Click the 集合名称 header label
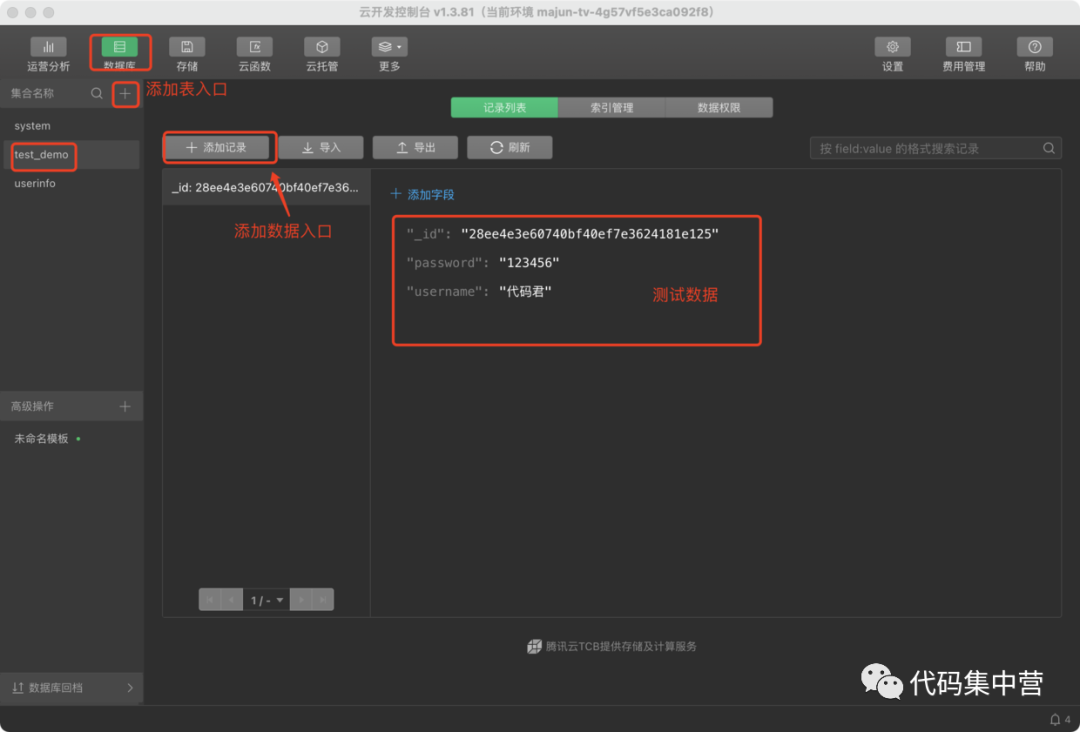This screenshot has width=1080, height=732. pyautogui.click(x=32, y=93)
